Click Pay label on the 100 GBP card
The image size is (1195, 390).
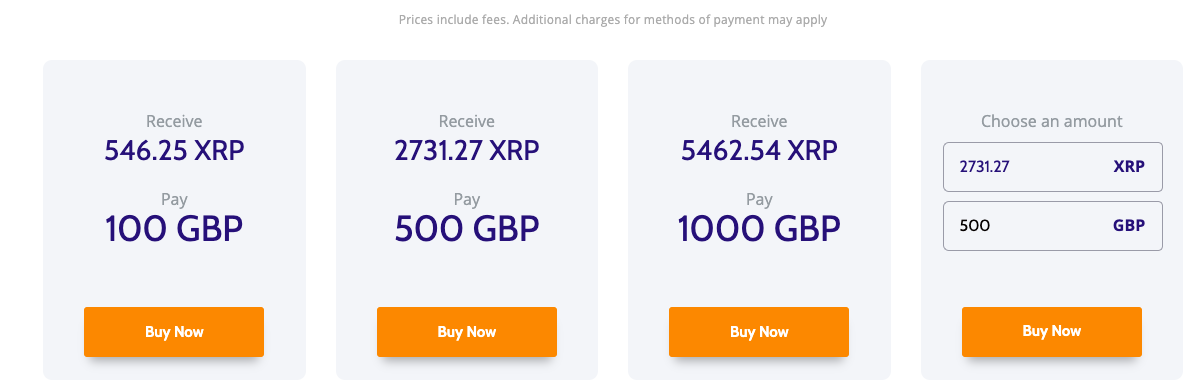pyautogui.click(x=174, y=200)
